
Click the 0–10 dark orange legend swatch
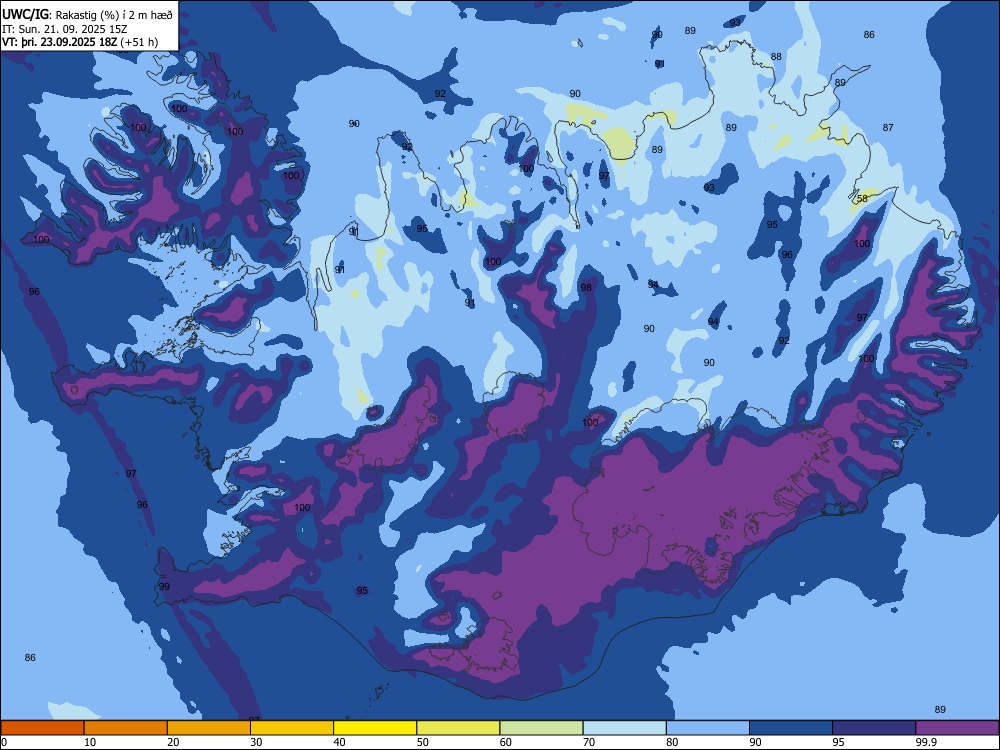pyautogui.click(x=42, y=728)
